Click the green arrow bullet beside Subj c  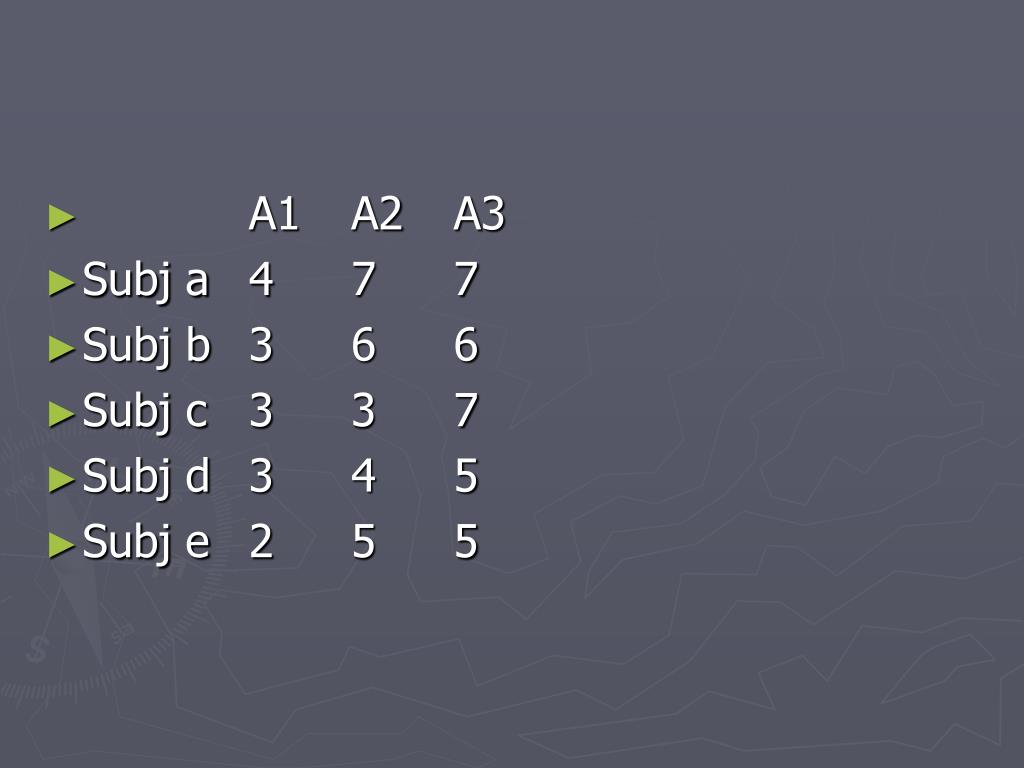62,414
